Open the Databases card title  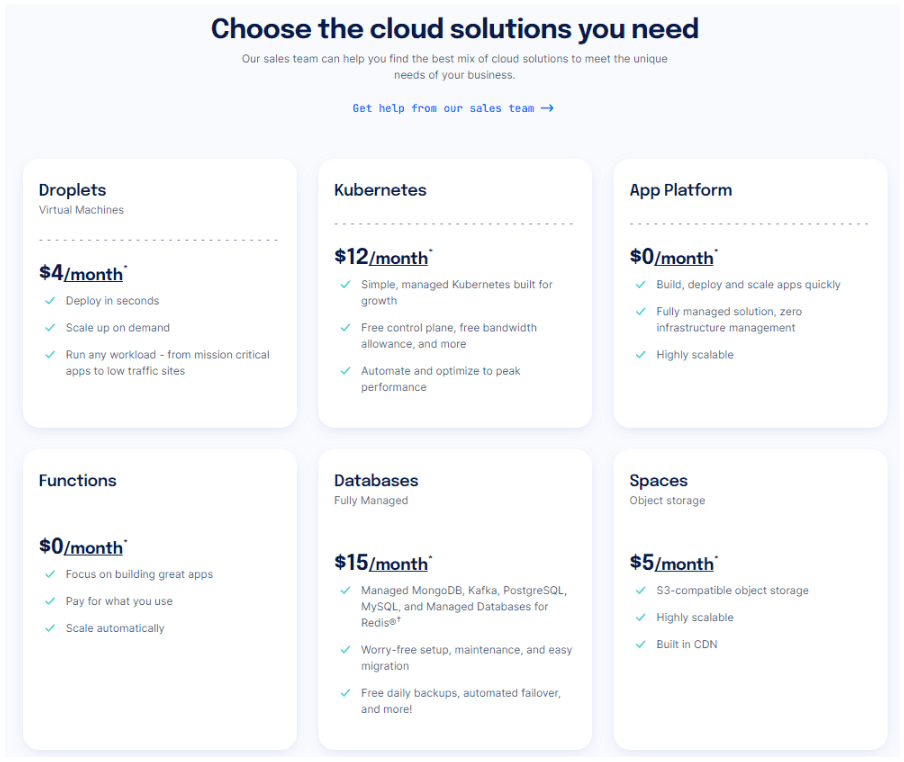click(376, 481)
